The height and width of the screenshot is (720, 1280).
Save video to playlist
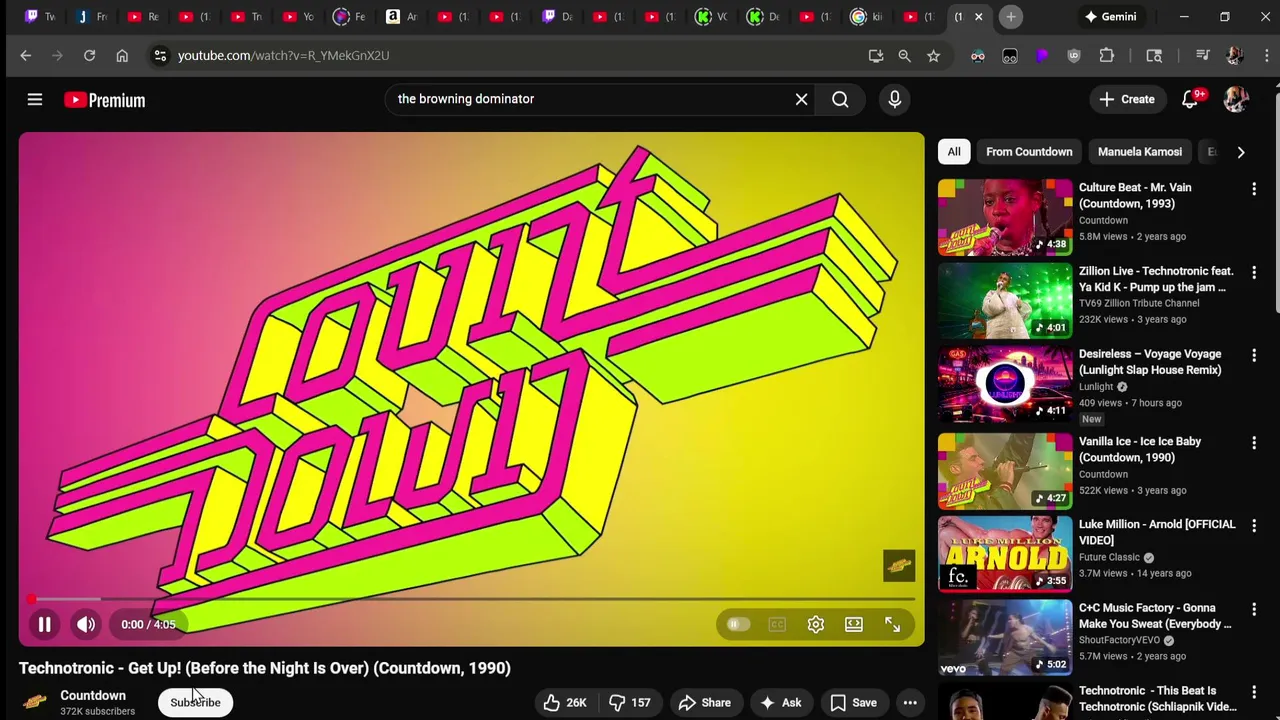(x=853, y=702)
